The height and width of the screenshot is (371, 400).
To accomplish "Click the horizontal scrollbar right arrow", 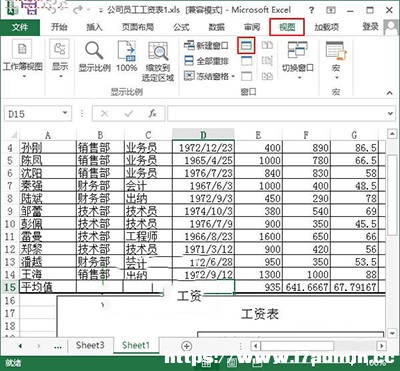I will tap(382, 346).
